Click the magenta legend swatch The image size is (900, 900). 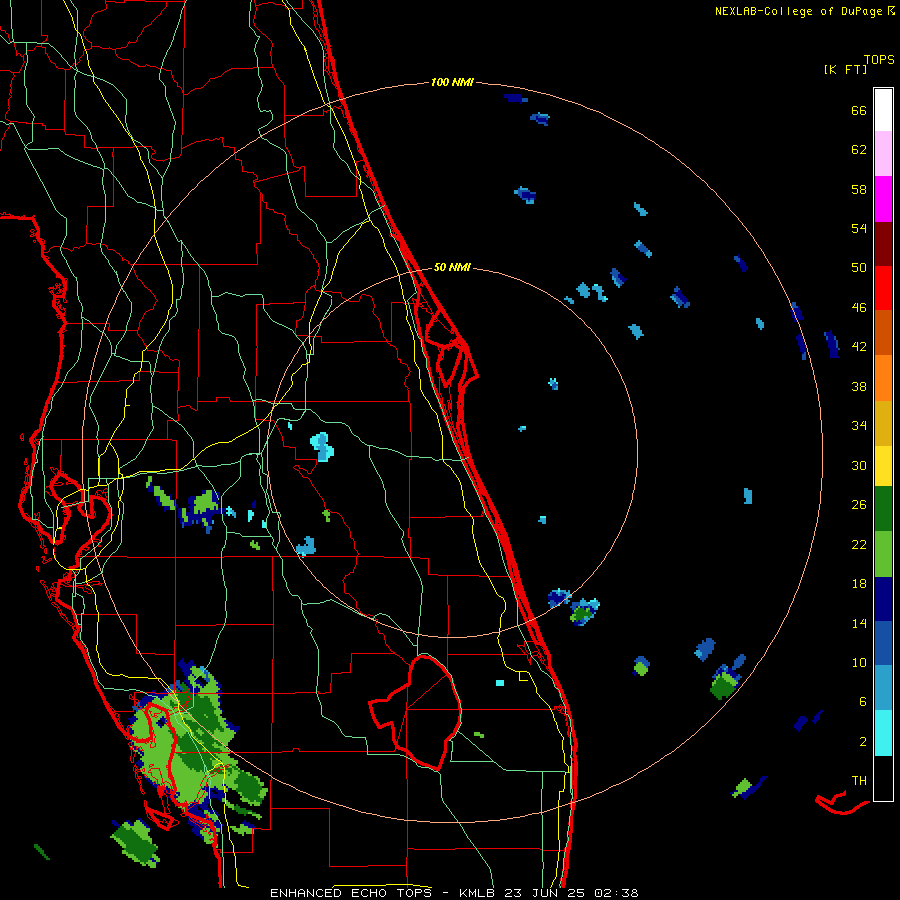point(883,199)
